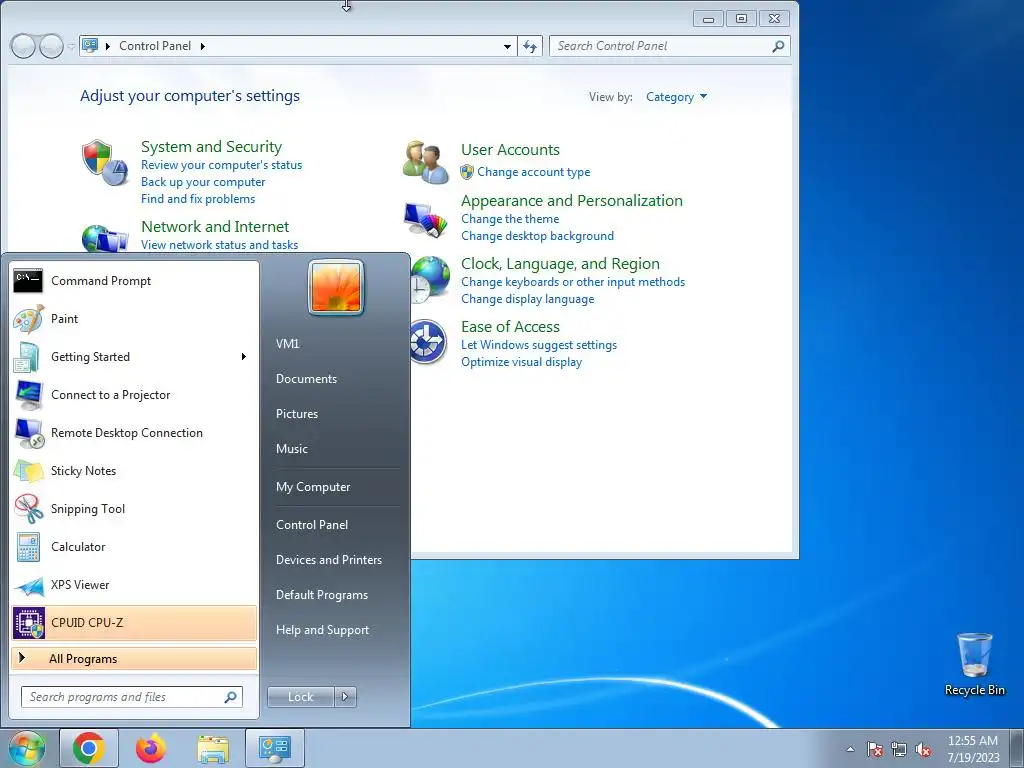
Task: Click the Control Panel taskbar button
Action: (x=274, y=748)
